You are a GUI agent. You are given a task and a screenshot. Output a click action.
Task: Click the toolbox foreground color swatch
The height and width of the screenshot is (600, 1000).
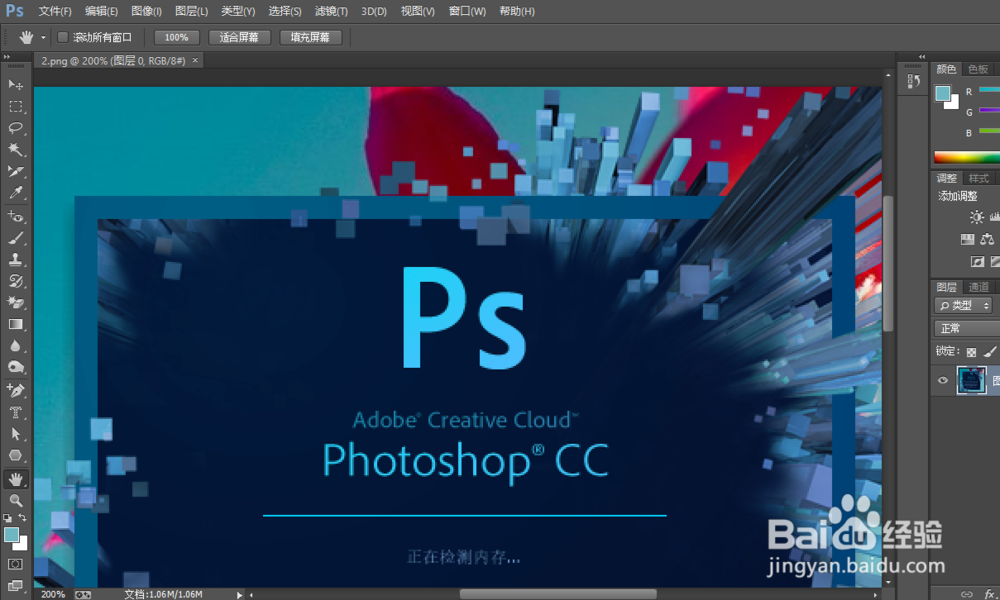[x=11, y=534]
